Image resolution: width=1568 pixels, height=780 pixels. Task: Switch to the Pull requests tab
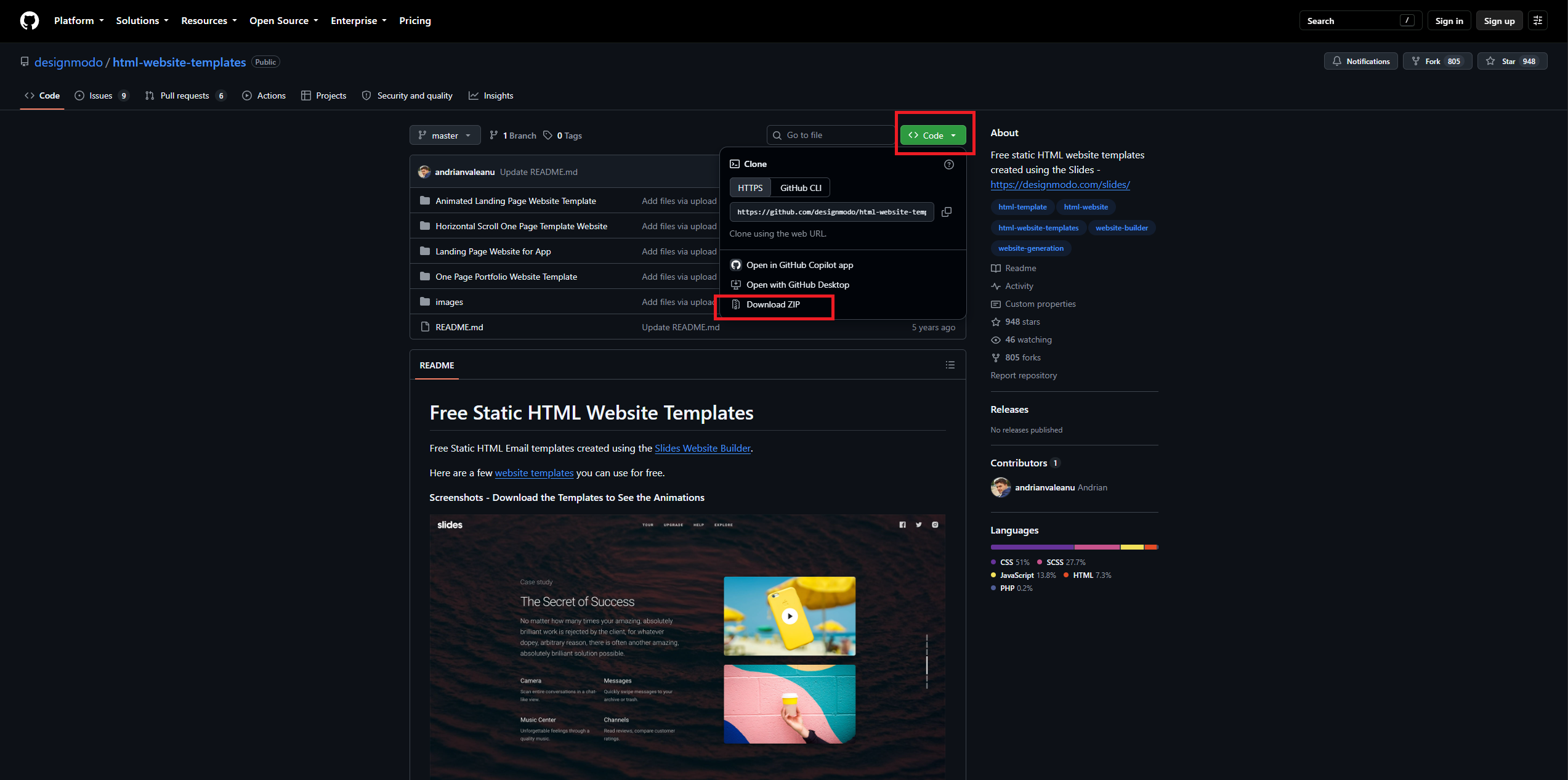[185, 95]
